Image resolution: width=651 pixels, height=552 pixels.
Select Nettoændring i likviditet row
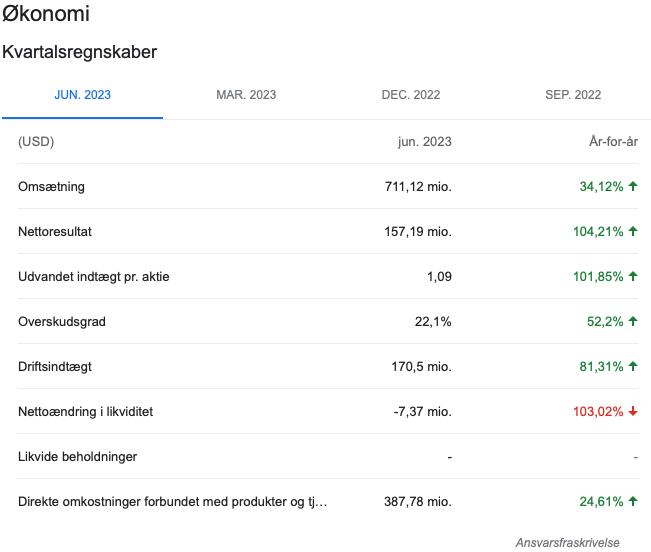point(328,411)
